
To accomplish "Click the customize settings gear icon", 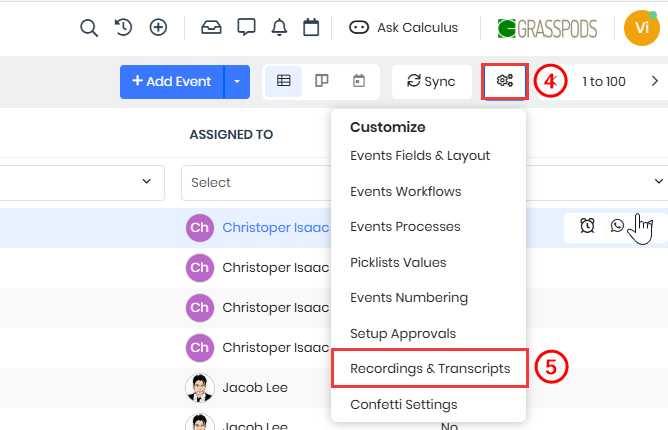I will pos(504,81).
